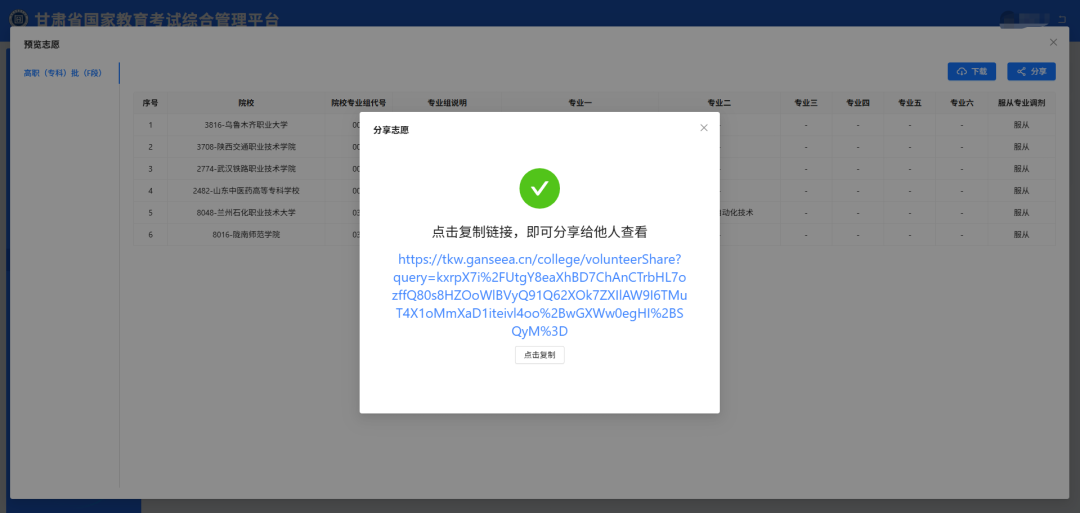Select the 3816-乌鲁木齐职业大学 cell
Screen dimensions: 1080x513
[246, 125]
